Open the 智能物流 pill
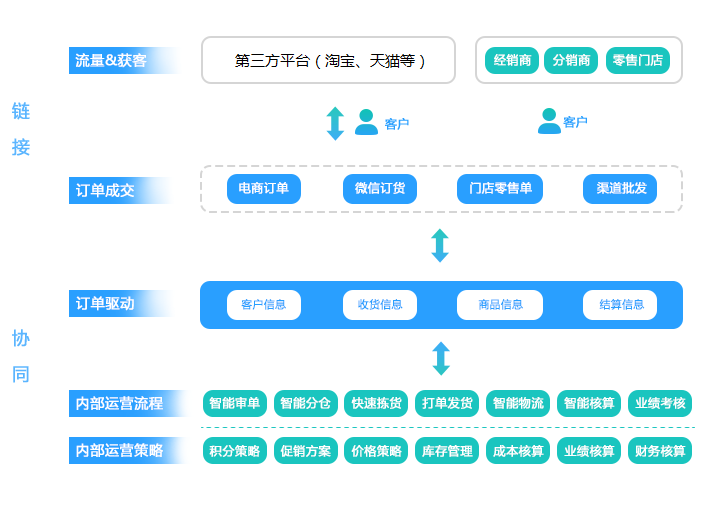 pyautogui.click(x=518, y=403)
